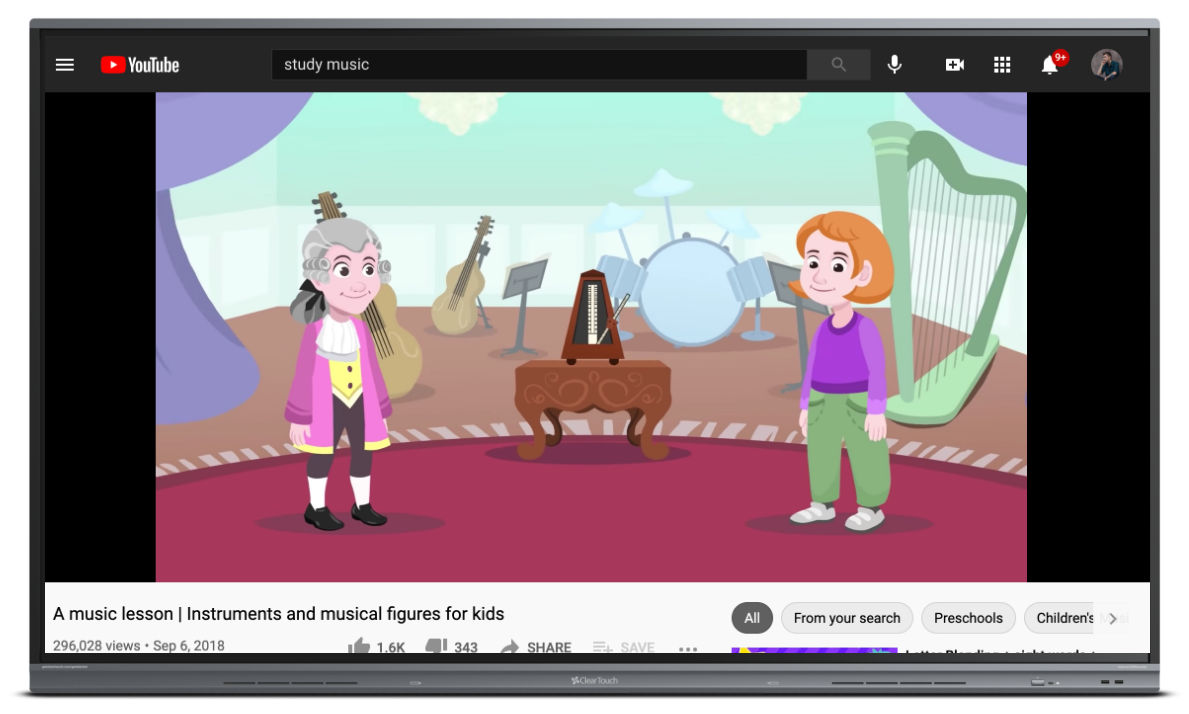Like the video with thumbs up

pyautogui.click(x=360, y=646)
